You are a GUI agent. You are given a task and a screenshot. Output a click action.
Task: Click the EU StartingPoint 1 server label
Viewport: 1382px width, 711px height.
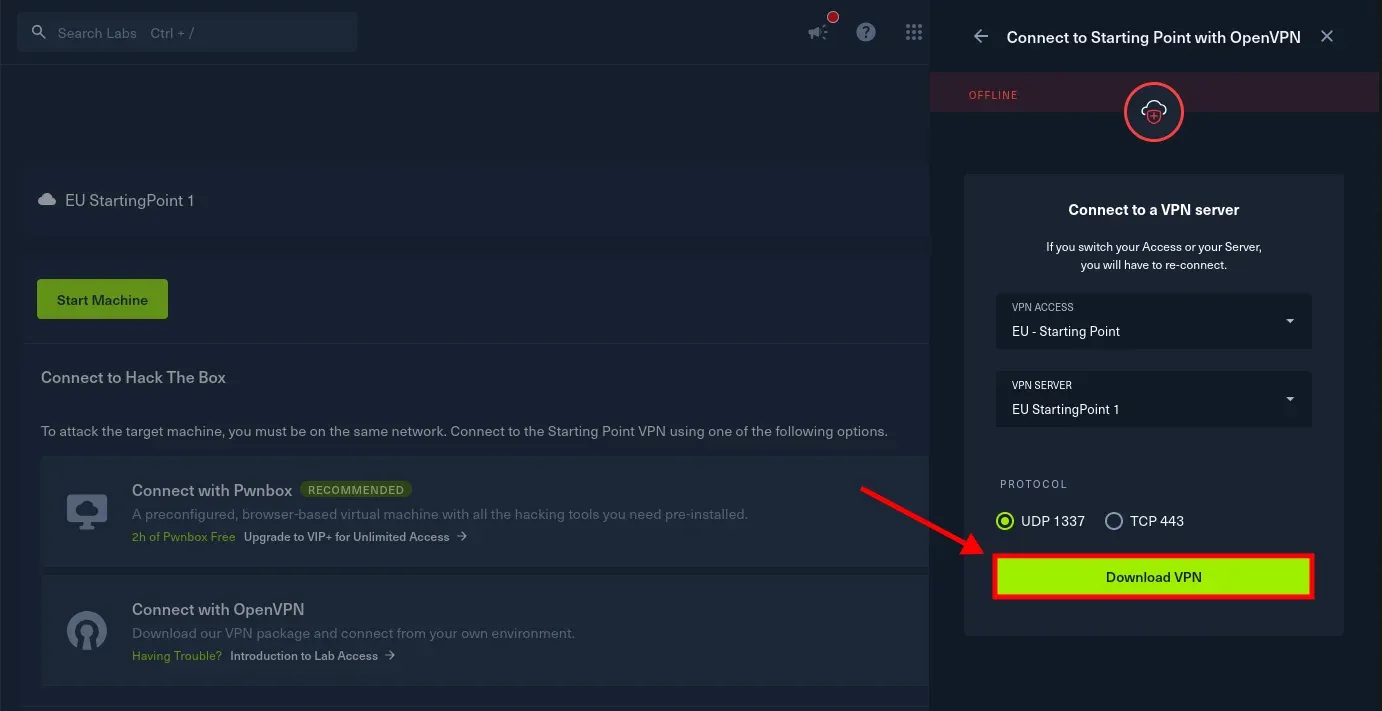pyautogui.click(x=130, y=200)
